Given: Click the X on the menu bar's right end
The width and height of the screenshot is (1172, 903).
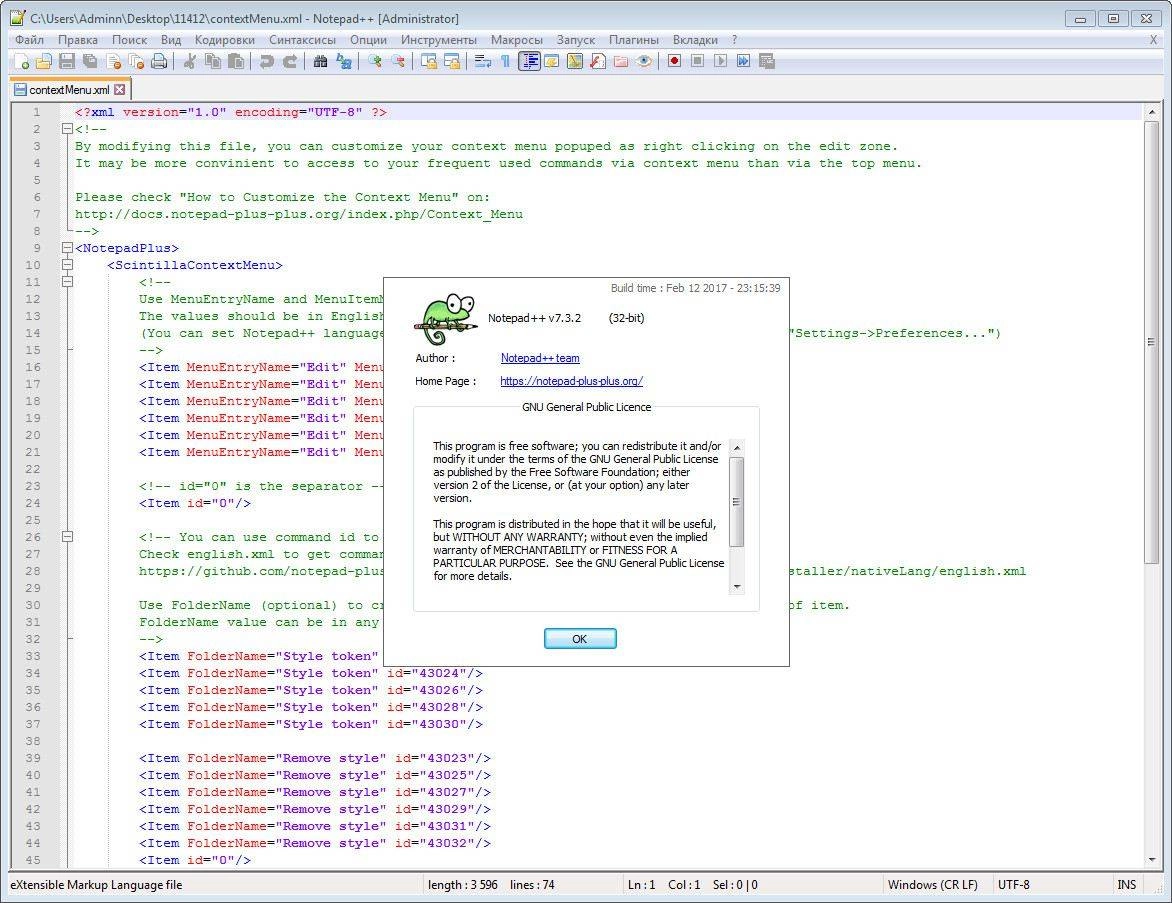Looking at the screenshot, I should tap(1153, 40).
